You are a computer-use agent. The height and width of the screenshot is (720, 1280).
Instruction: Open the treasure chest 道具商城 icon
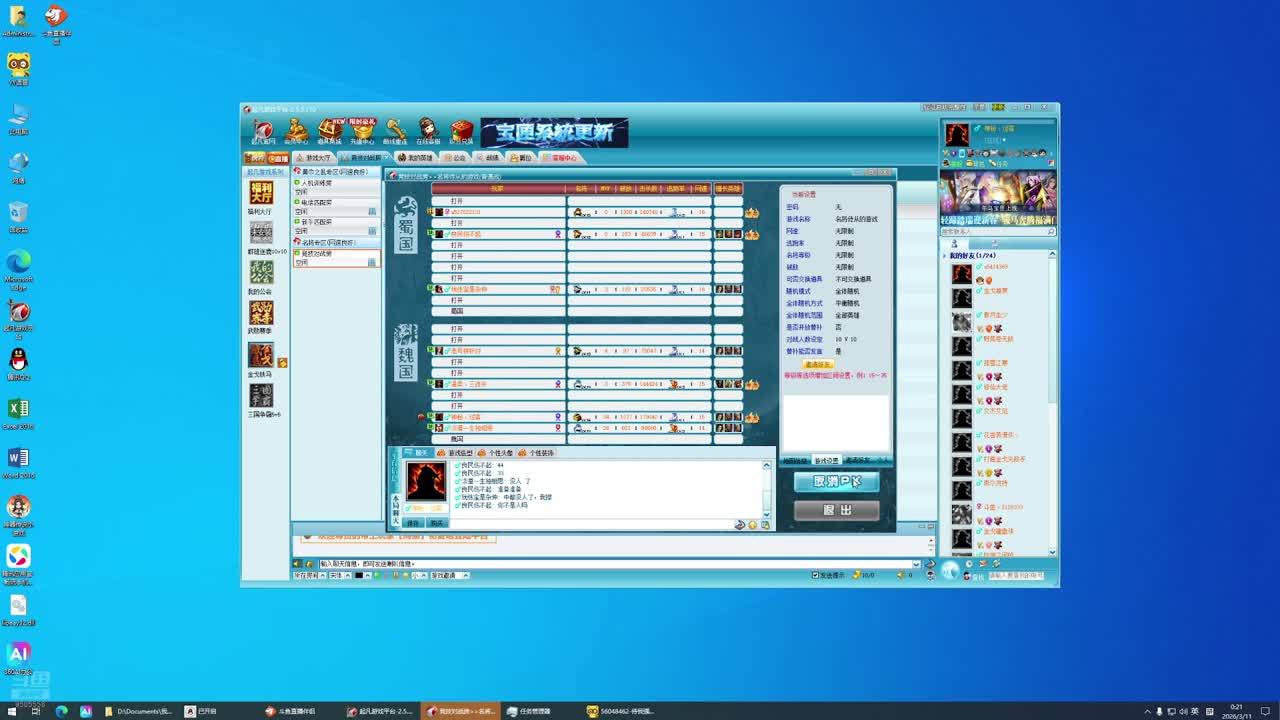[329, 130]
